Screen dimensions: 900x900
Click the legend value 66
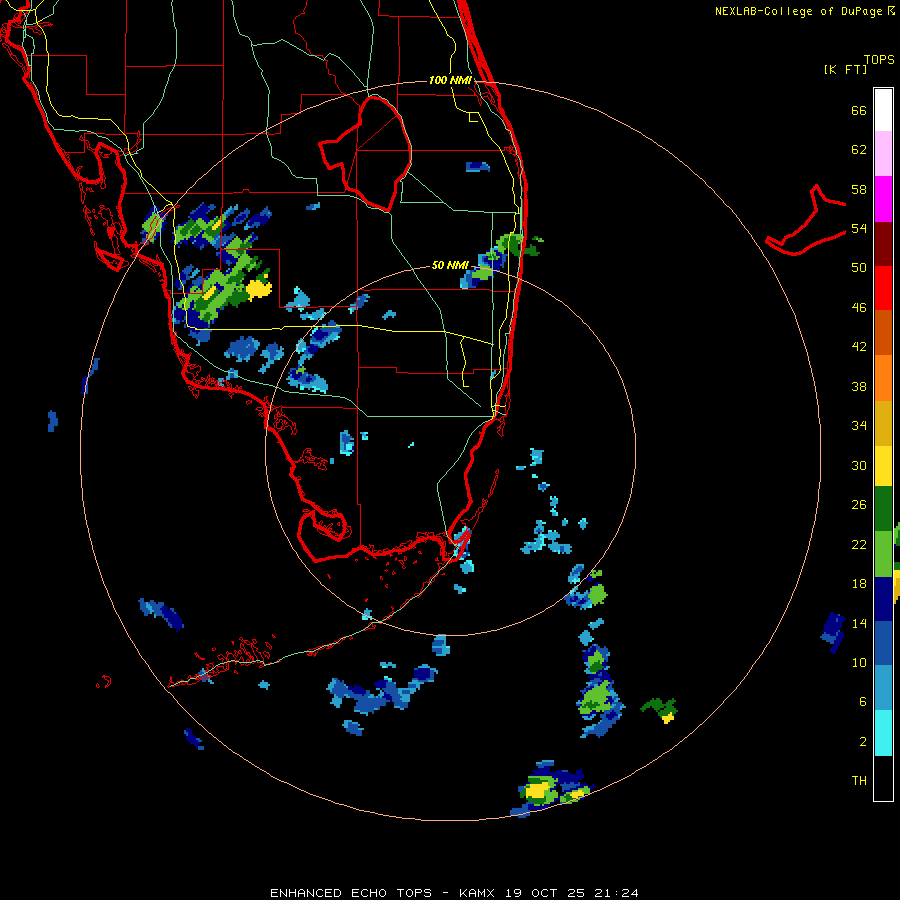(859, 111)
